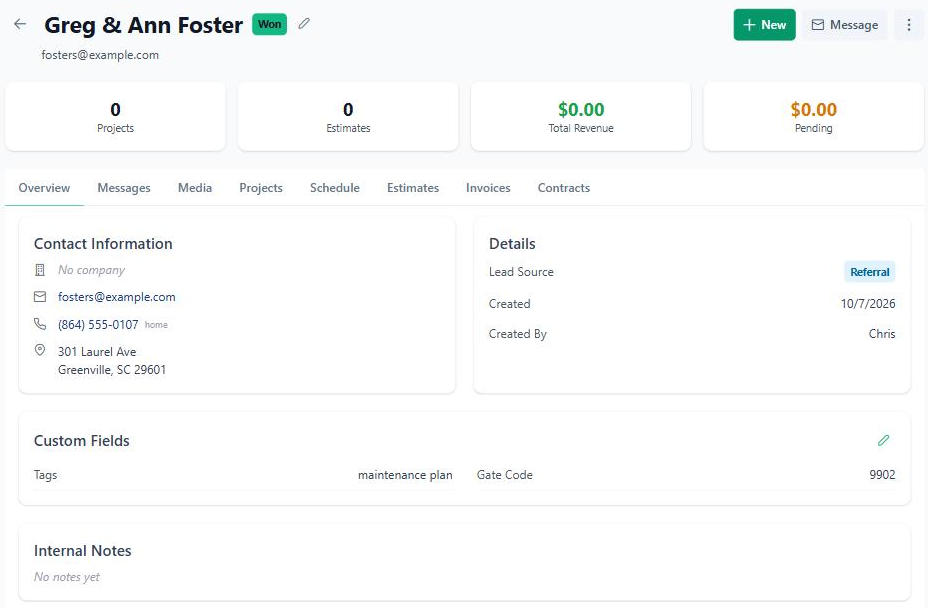Click the 'No company' placeholder text
This screenshot has width=928, height=608.
(92, 270)
